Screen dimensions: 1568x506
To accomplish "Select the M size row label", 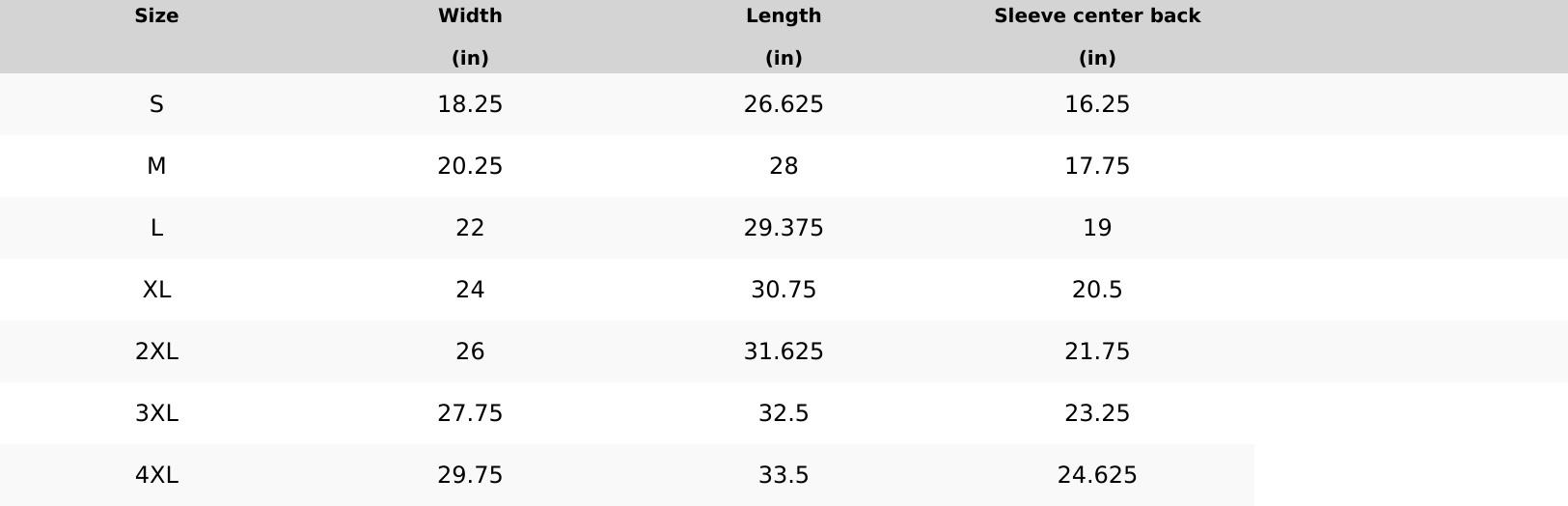I will [156, 166].
